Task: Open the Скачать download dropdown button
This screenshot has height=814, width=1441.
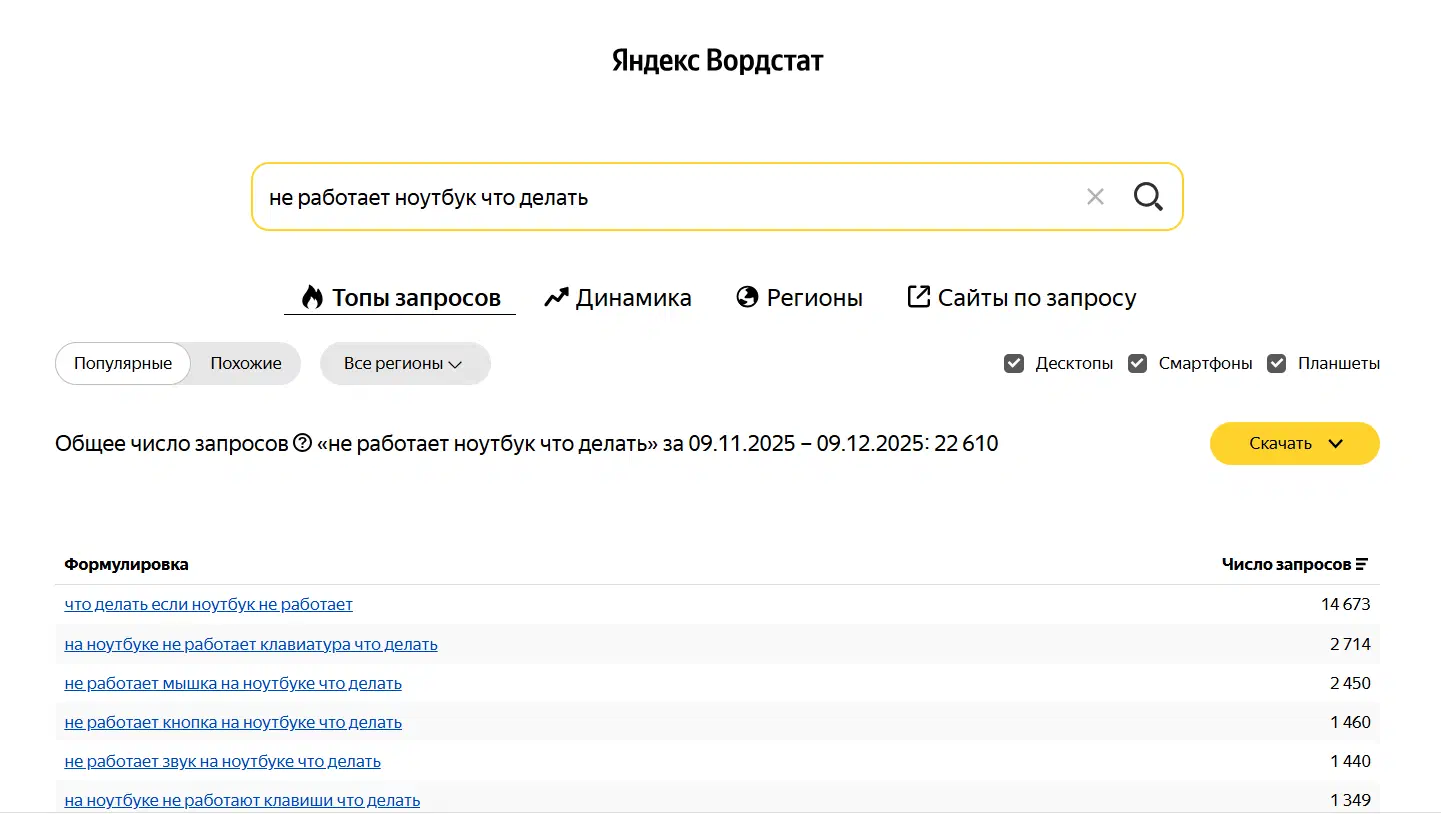Action: click(x=1294, y=443)
